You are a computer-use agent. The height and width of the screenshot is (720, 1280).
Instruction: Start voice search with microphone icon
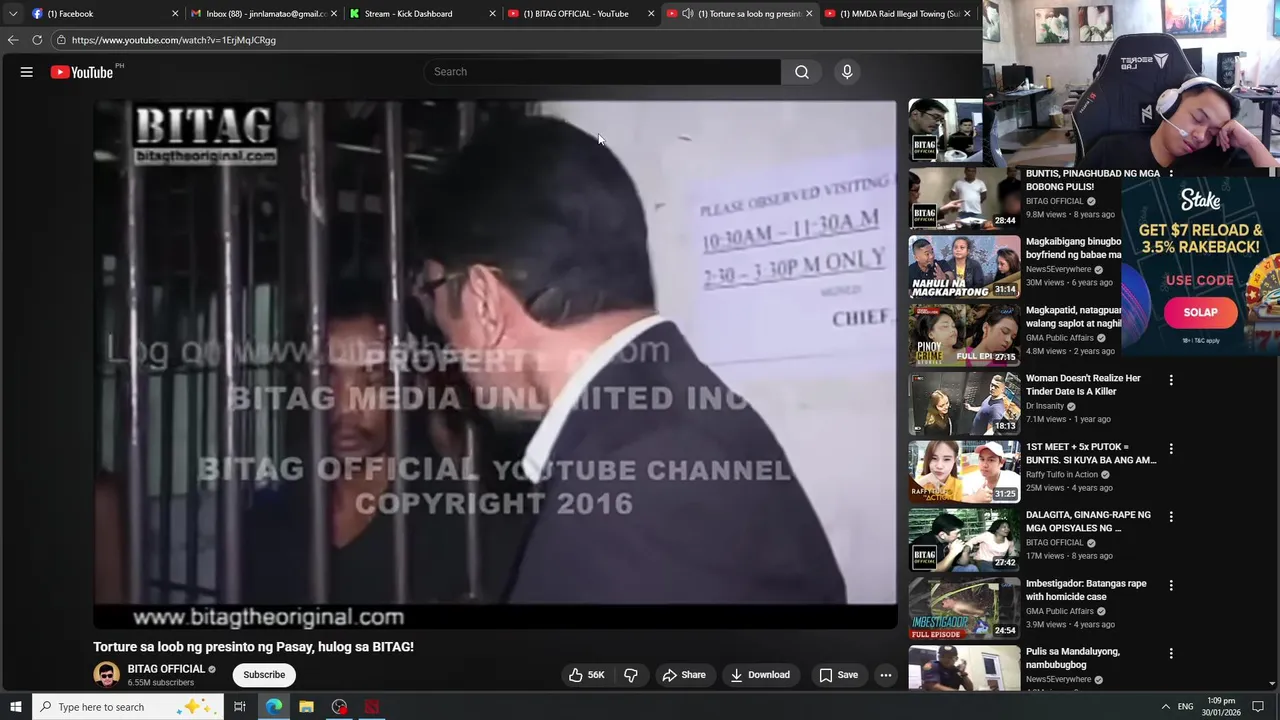tap(847, 72)
